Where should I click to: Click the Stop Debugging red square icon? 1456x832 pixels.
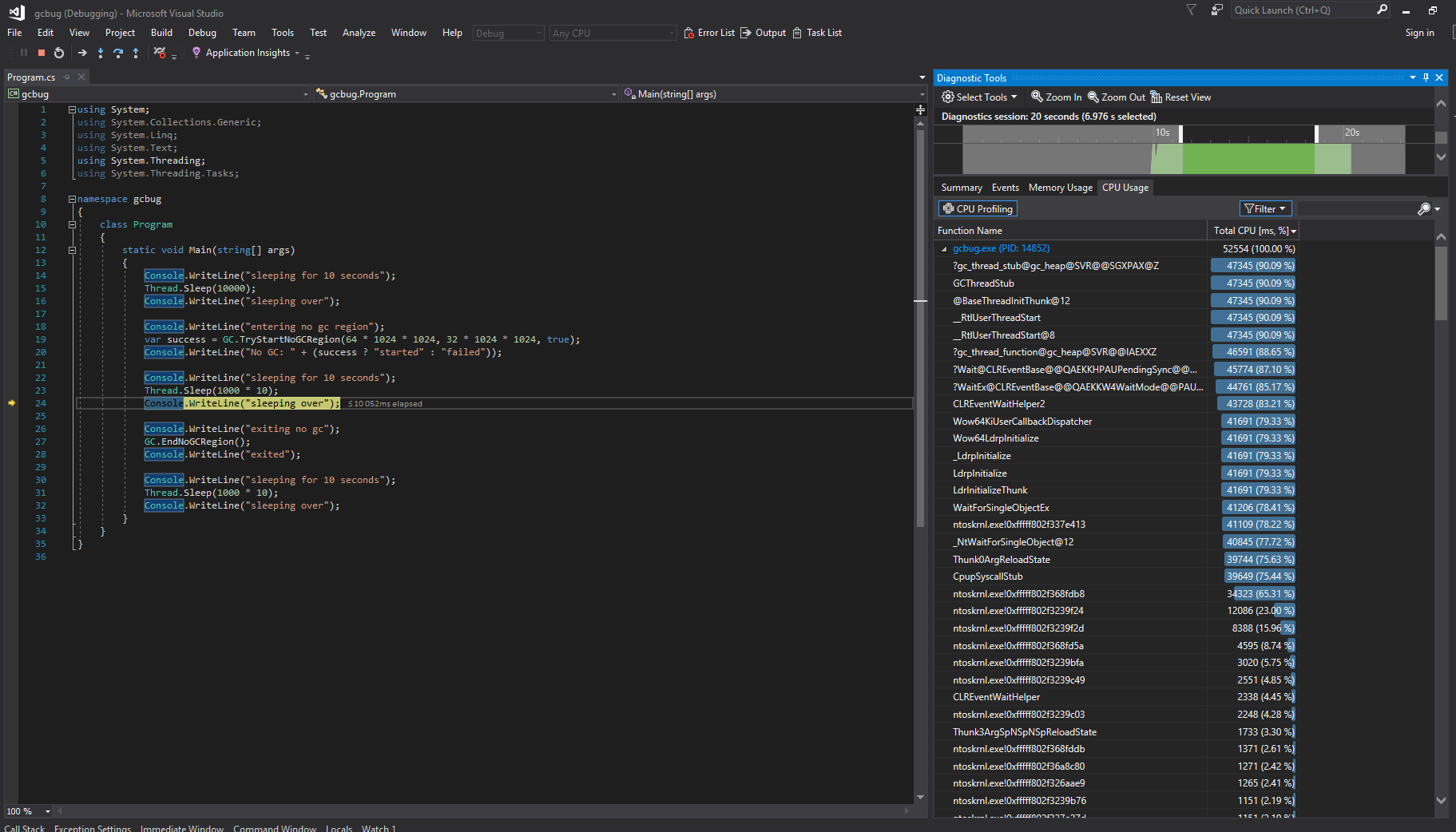[x=41, y=53]
